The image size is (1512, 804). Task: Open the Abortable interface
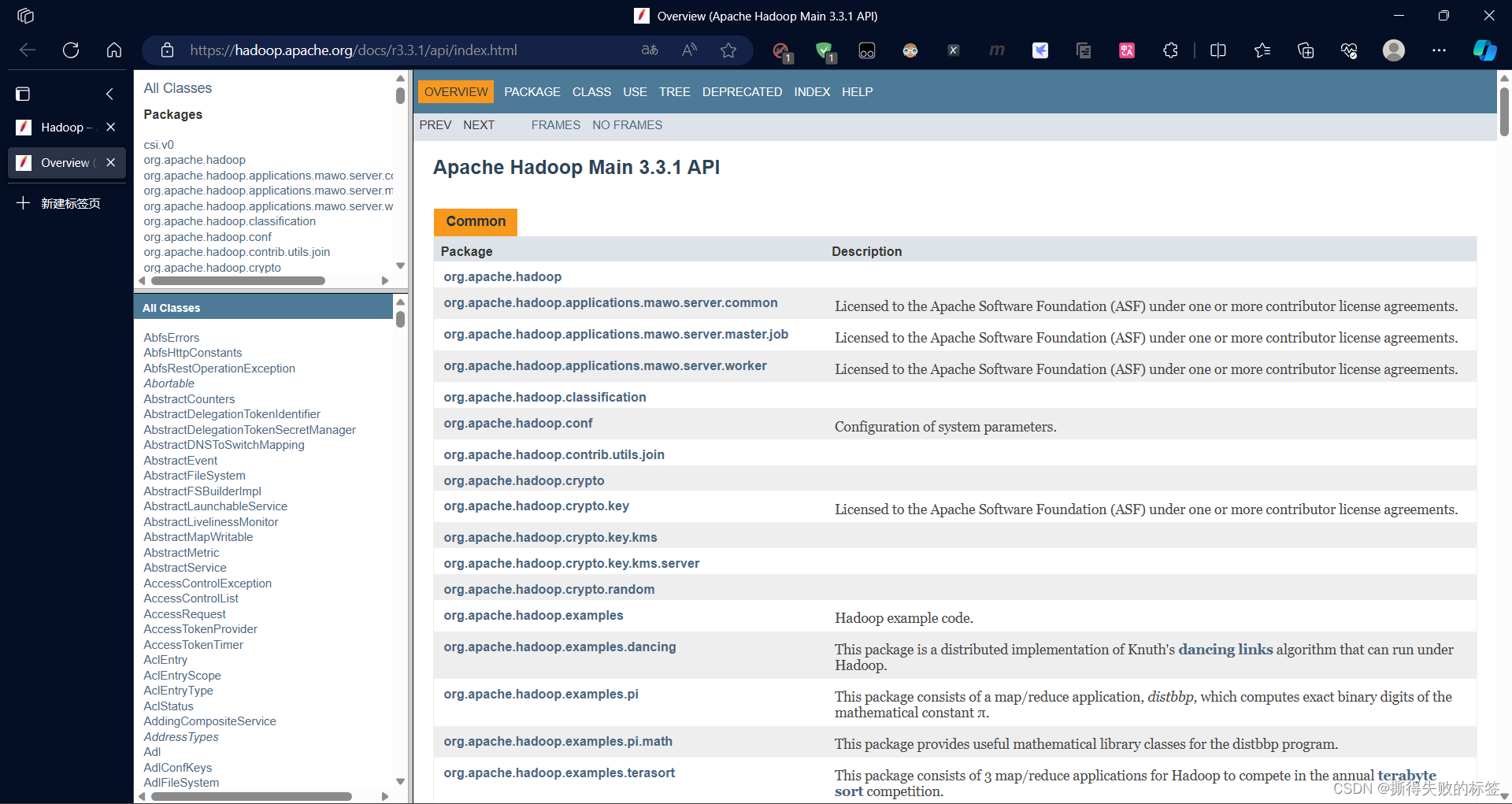point(169,383)
